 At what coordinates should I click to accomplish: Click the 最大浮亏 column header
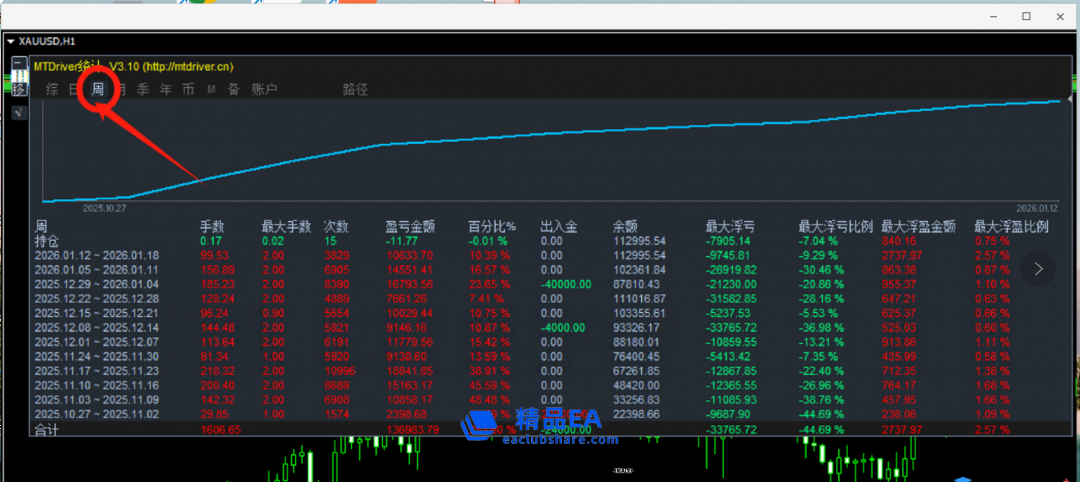[730, 227]
